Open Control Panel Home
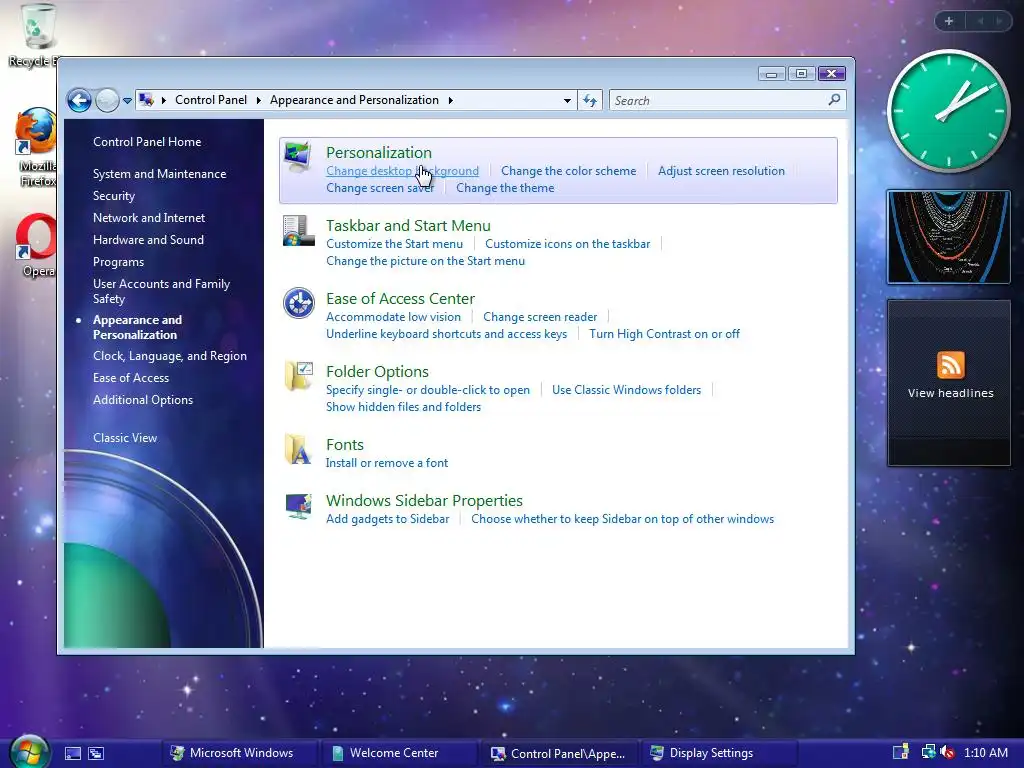Image resolution: width=1024 pixels, height=768 pixels. coord(147,142)
